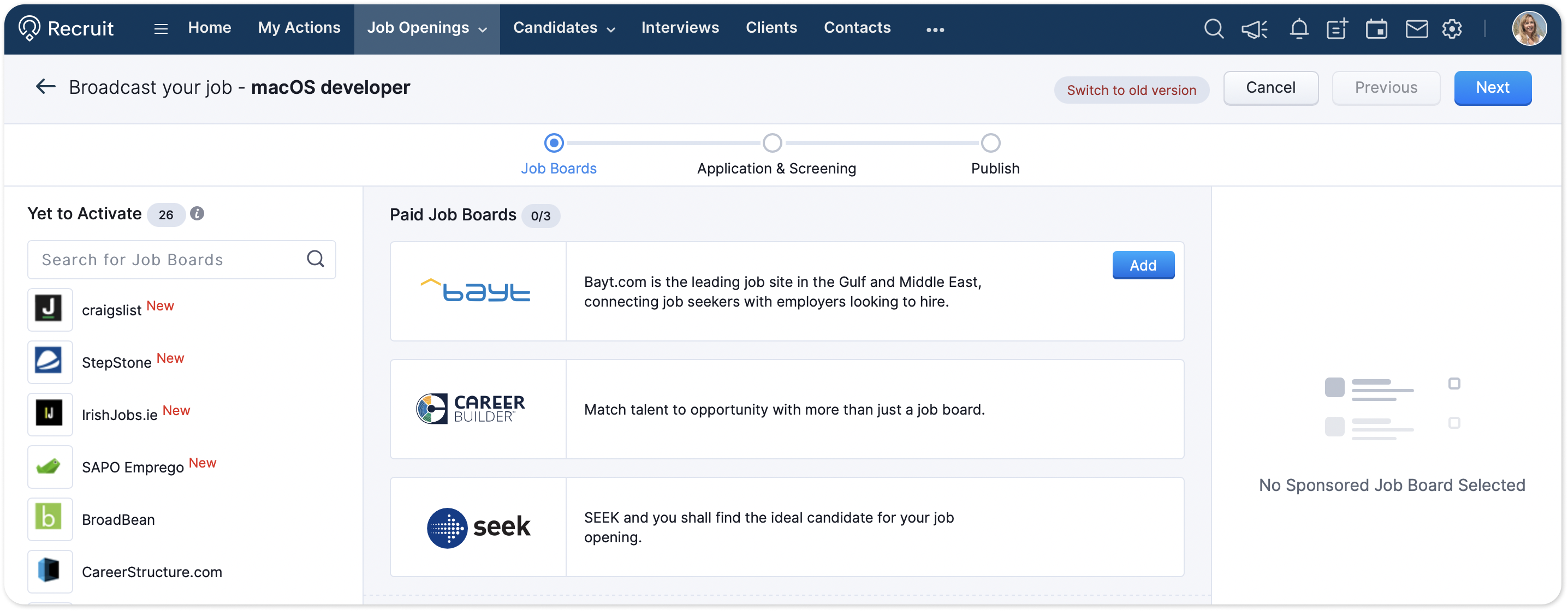Open the settings gear icon
The image size is (1568, 611).
click(x=1452, y=28)
